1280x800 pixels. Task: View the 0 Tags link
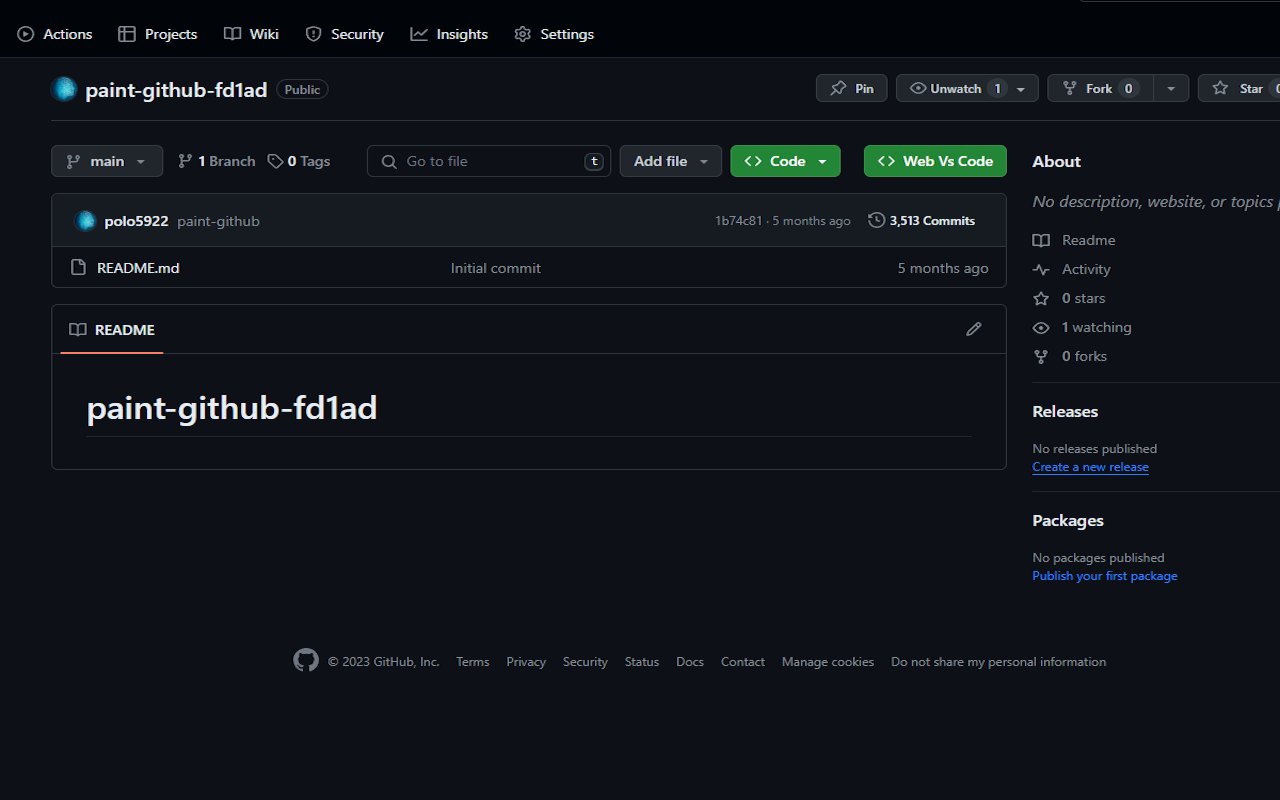(x=299, y=161)
